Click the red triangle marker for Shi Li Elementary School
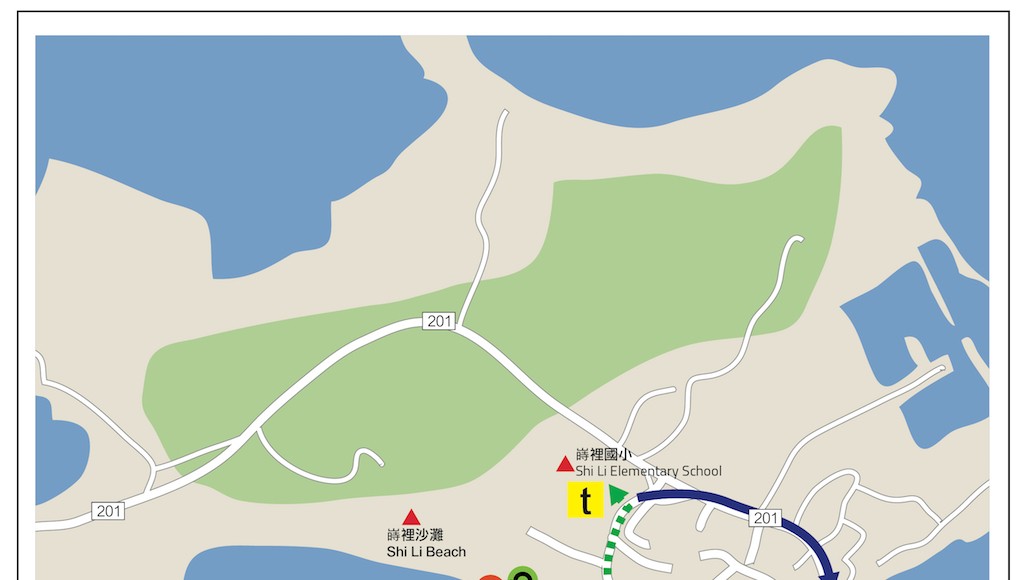Image resolution: width=1024 pixels, height=580 pixels. [565, 464]
